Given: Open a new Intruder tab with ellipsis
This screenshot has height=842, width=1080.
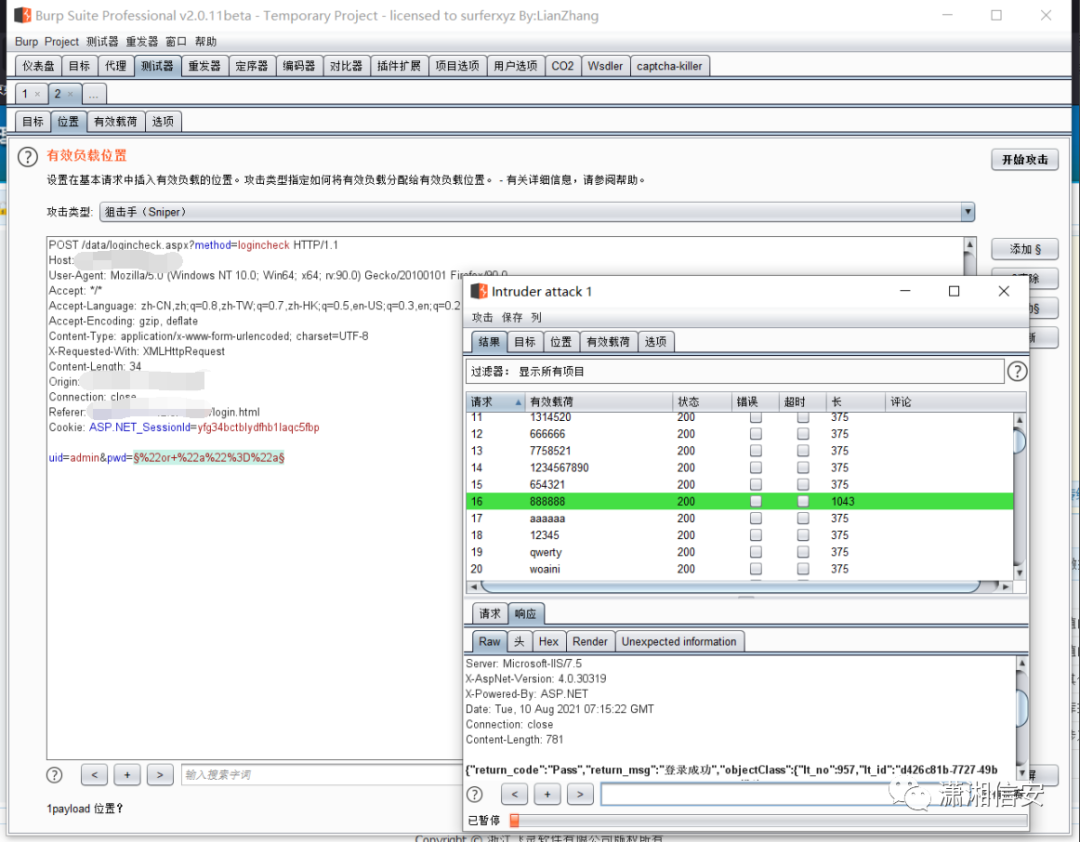Looking at the screenshot, I should pyautogui.click(x=94, y=94).
